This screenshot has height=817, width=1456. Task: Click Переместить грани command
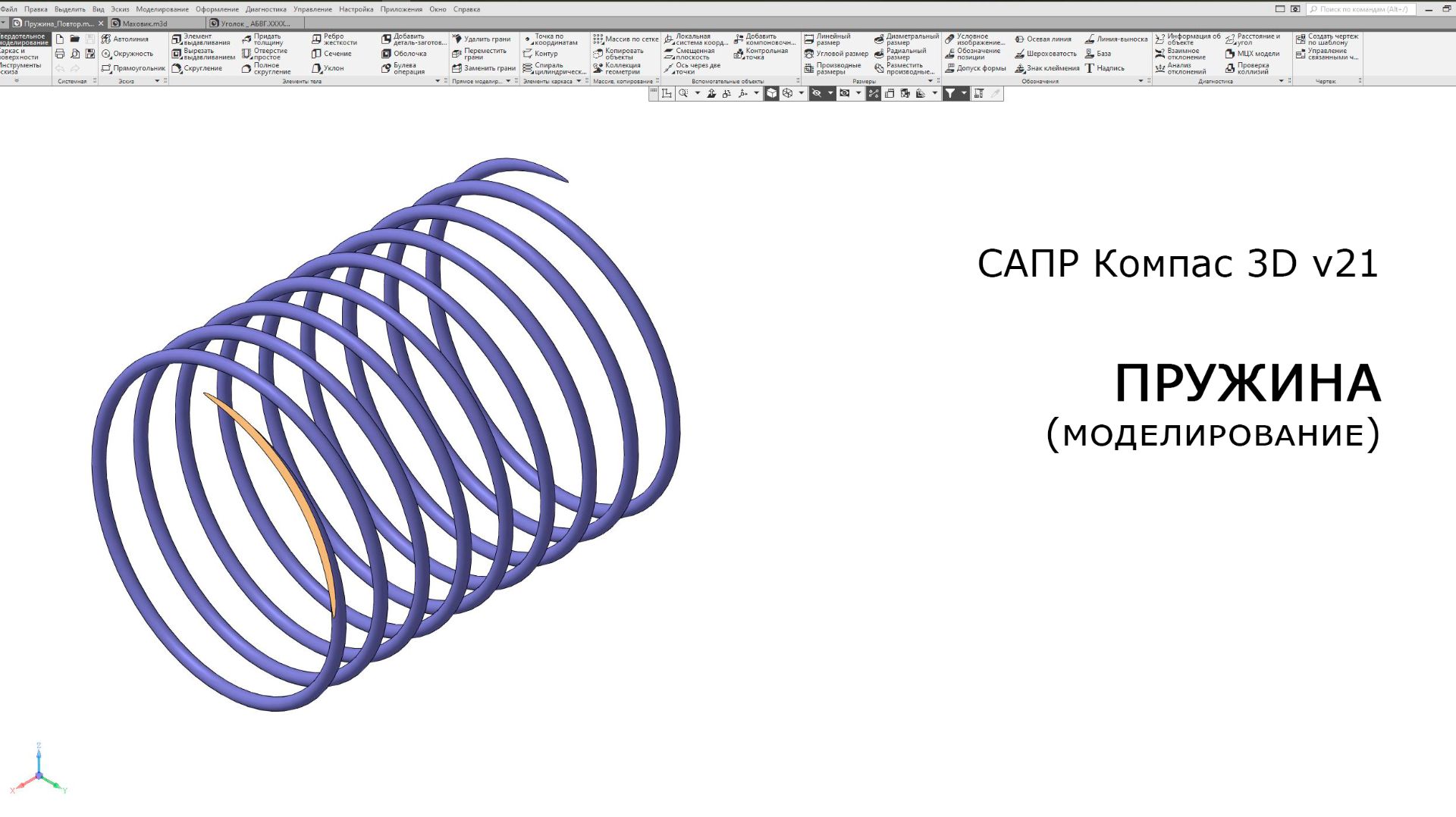(x=479, y=54)
